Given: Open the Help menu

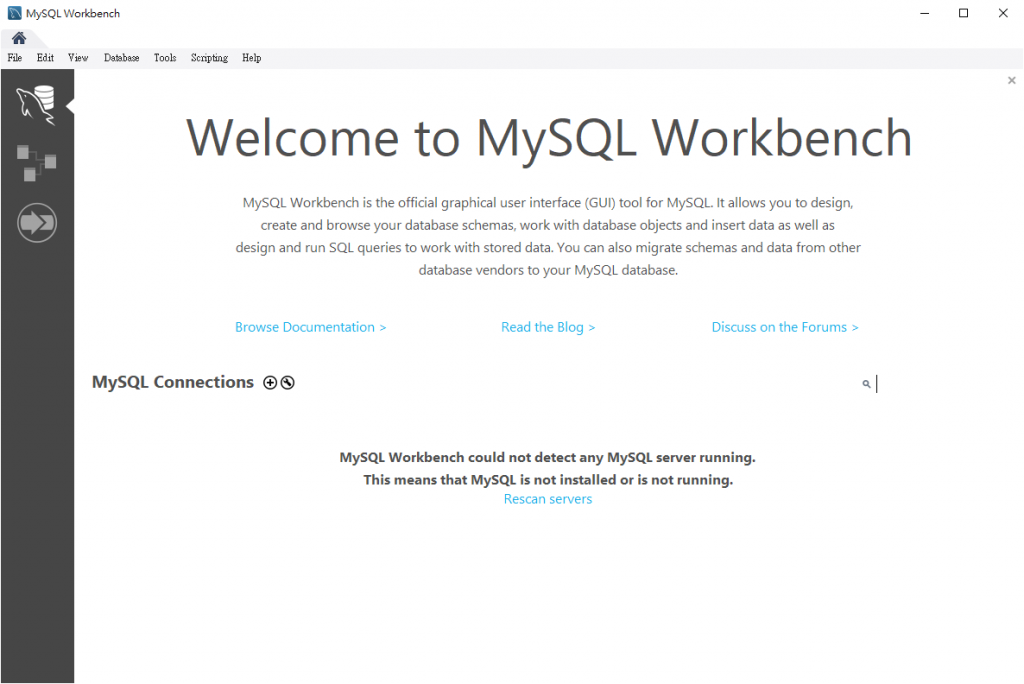Looking at the screenshot, I should coord(252,58).
